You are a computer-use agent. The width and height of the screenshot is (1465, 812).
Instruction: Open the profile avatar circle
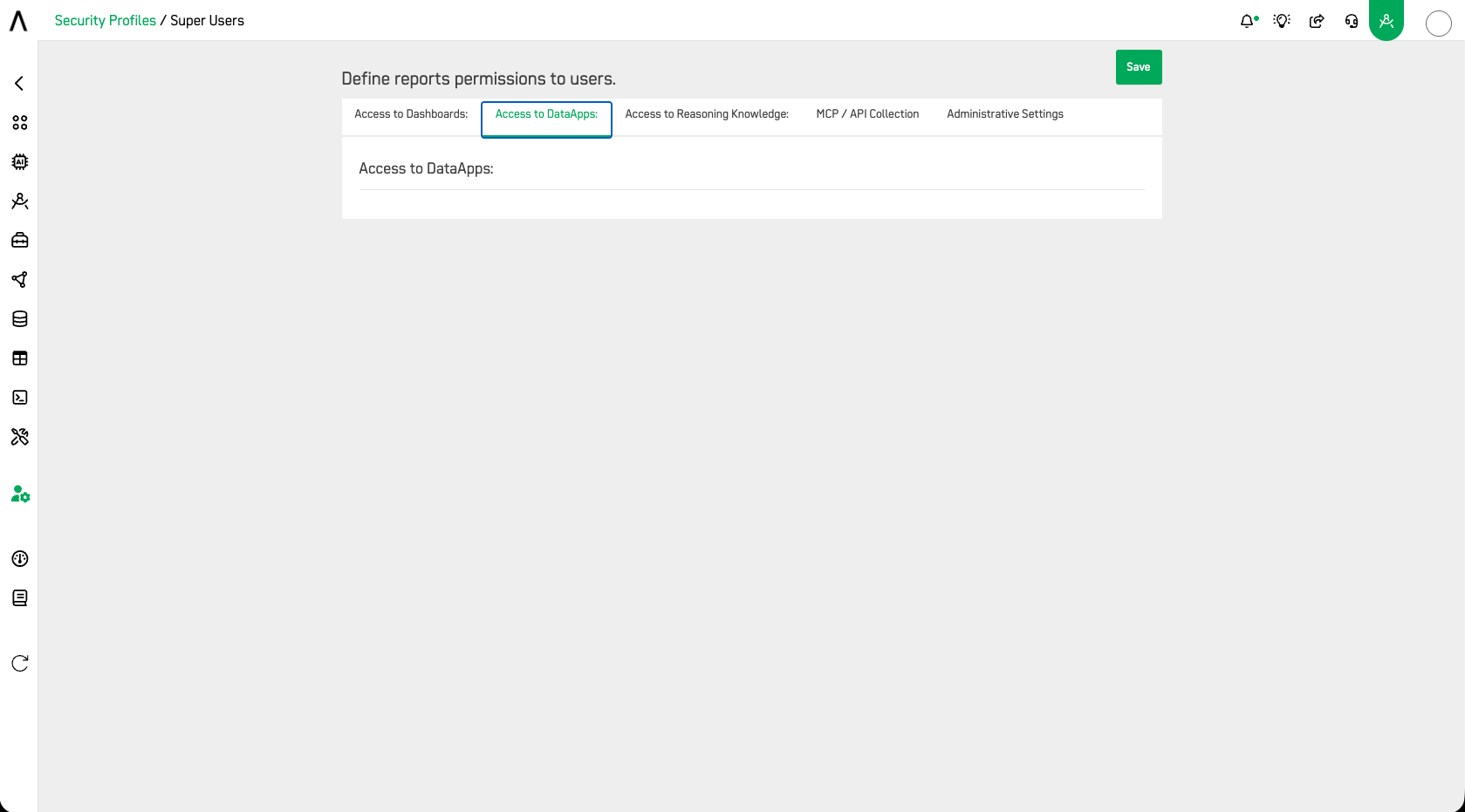1439,24
